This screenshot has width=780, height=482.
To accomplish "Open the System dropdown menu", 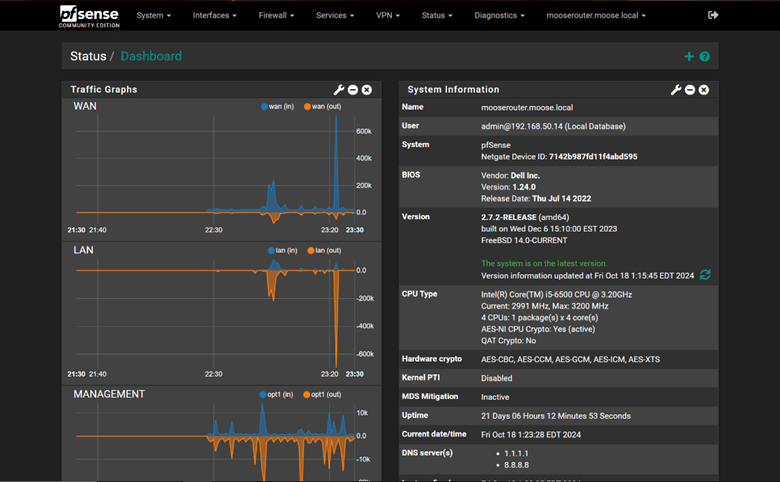I will coord(153,15).
